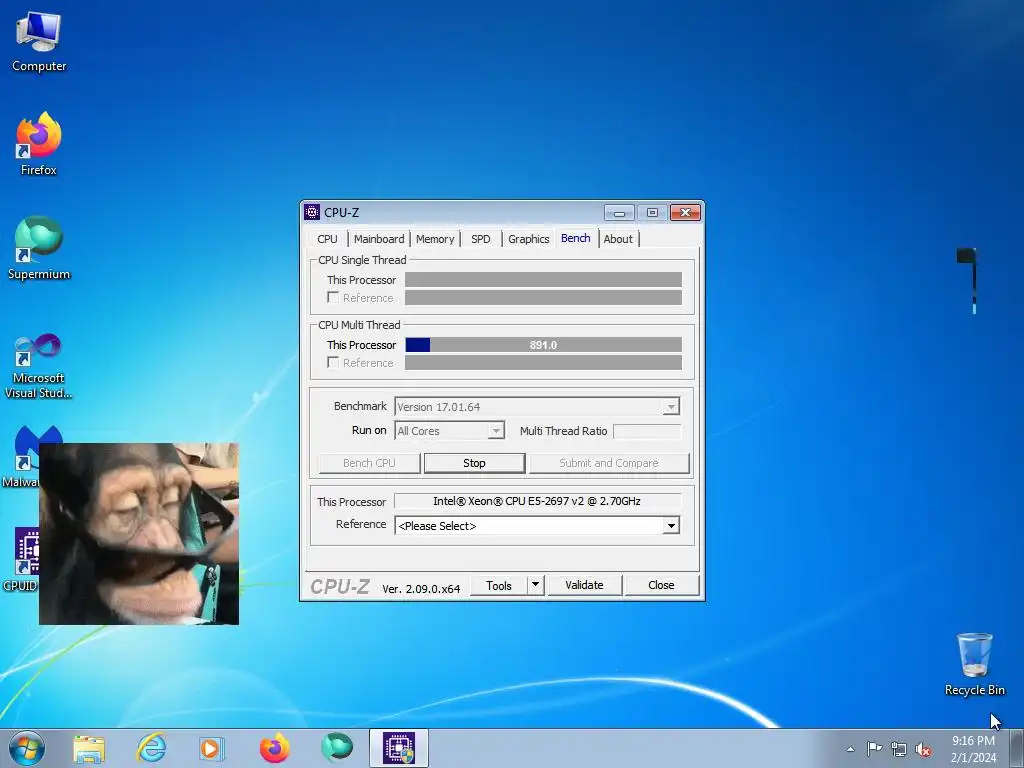
Task: Click the muted volume tray icon
Action: coord(923,749)
